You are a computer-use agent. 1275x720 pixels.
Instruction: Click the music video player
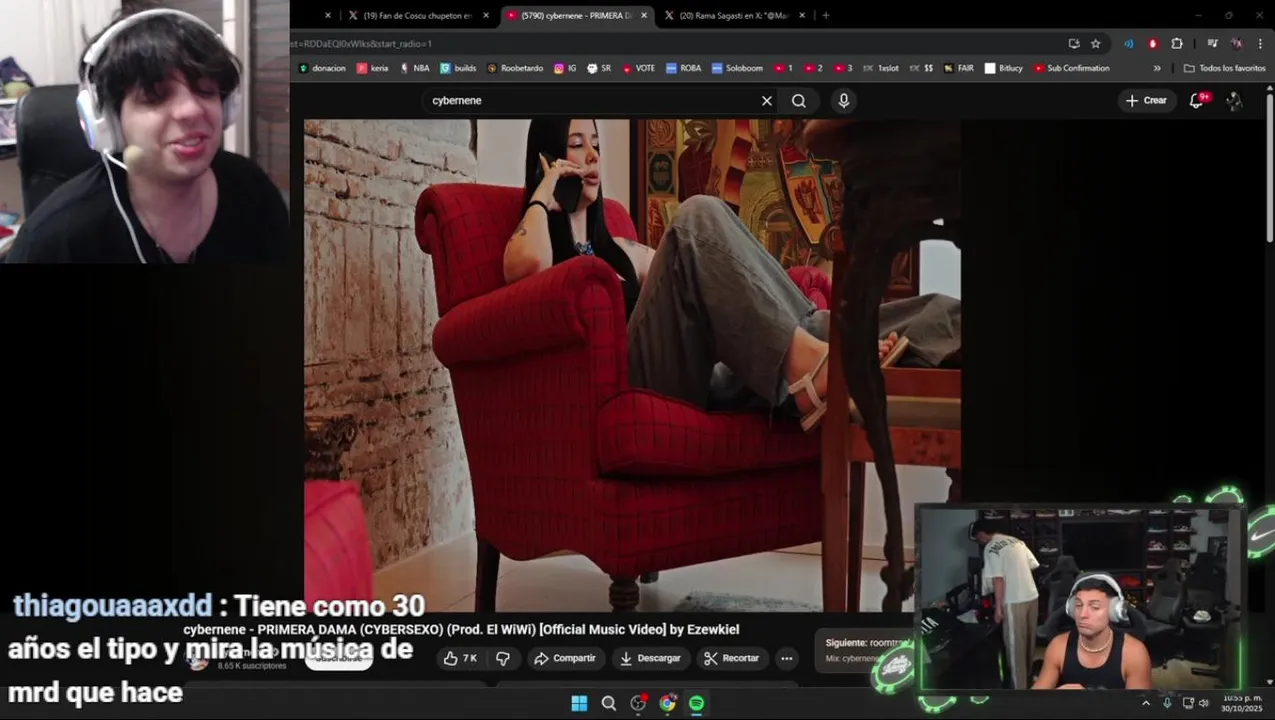632,365
